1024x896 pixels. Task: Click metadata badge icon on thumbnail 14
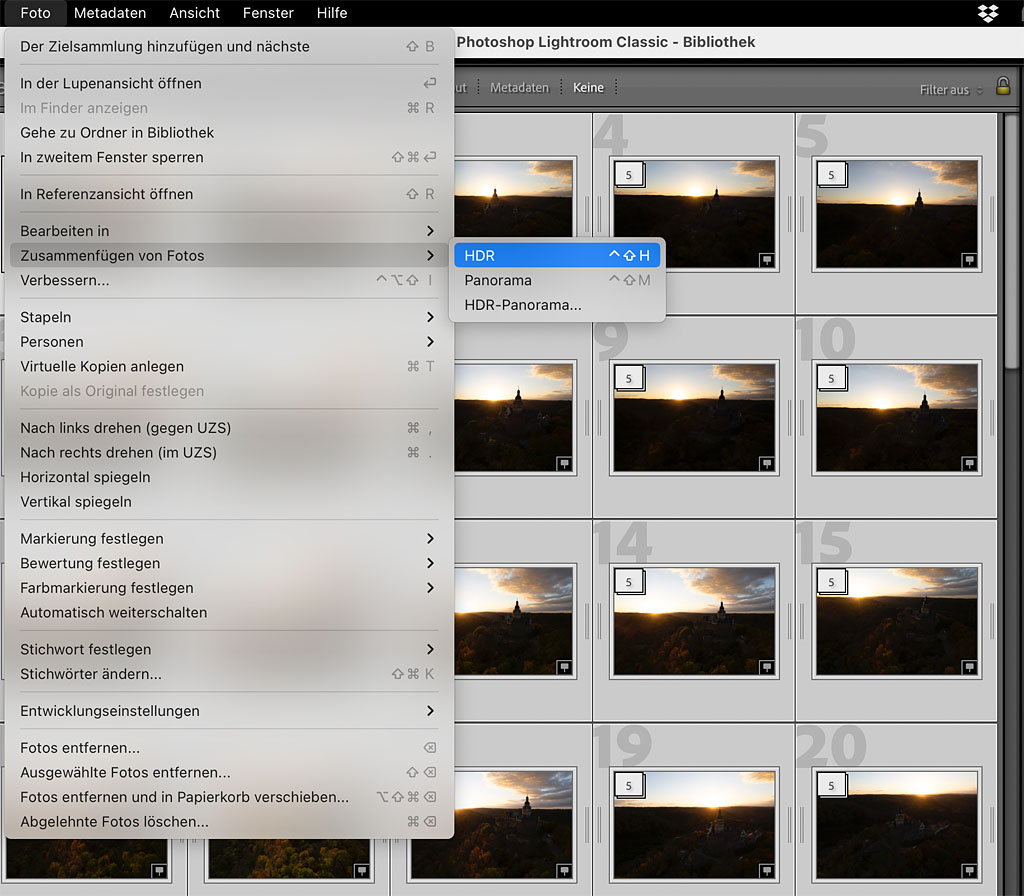(x=767, y=667)
